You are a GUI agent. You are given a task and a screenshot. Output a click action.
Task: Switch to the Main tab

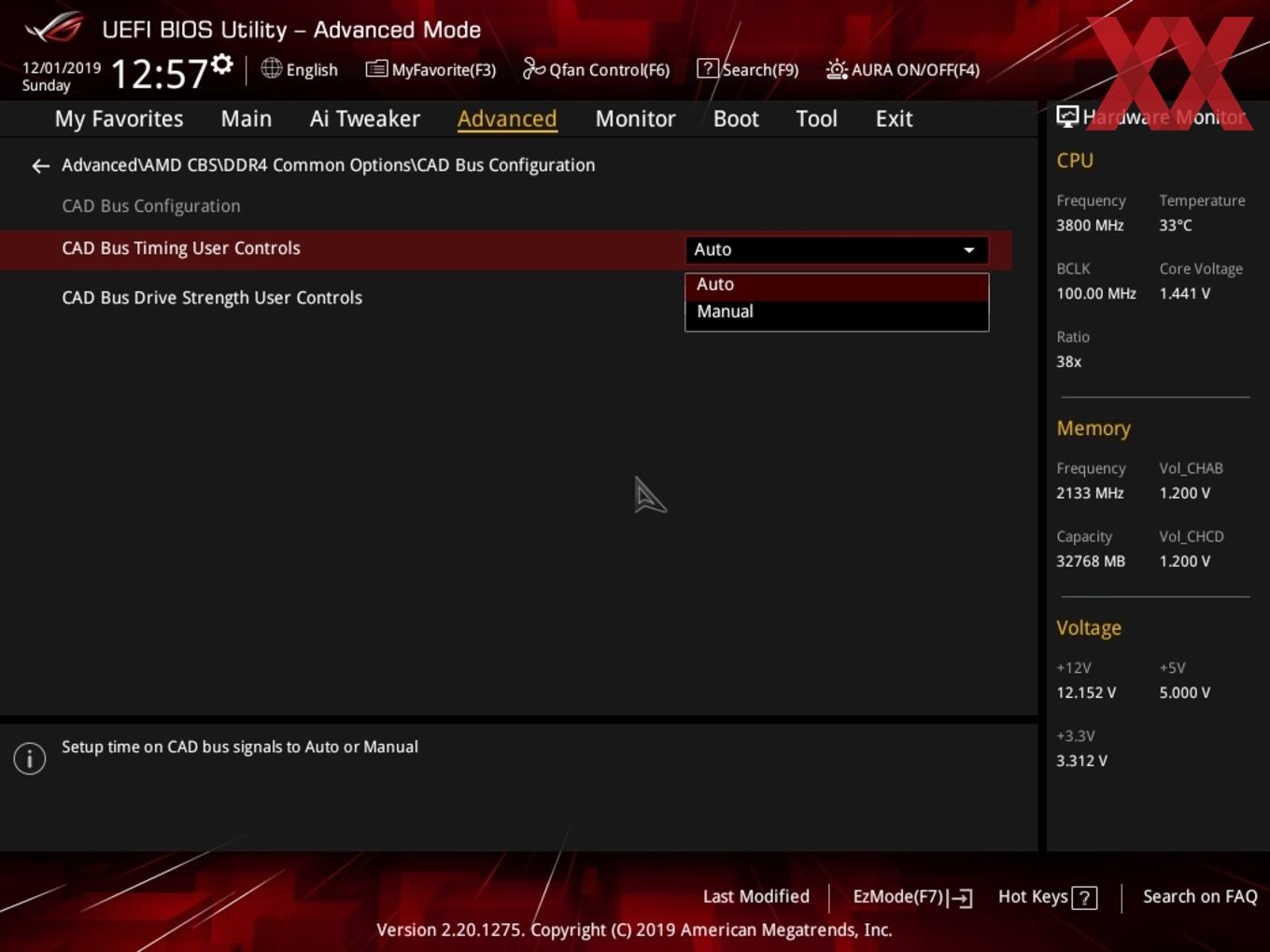tap(247, 119)
